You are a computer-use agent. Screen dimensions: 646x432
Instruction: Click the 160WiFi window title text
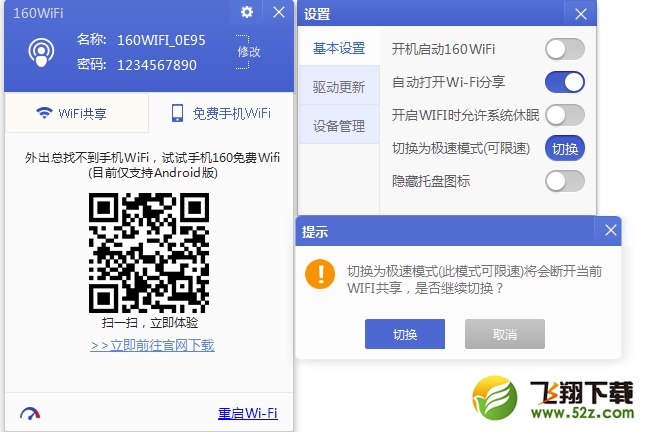pyautogui.click(x=38, y=13)
